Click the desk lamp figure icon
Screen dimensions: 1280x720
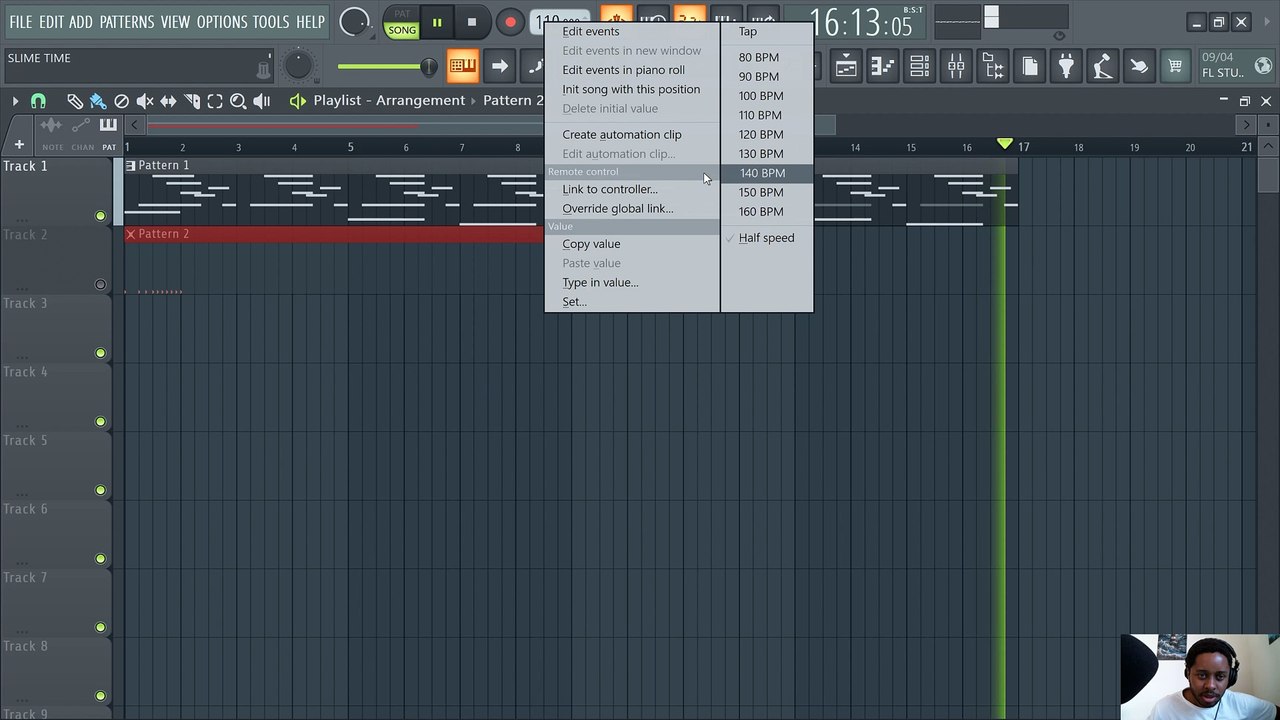(x=1102, y=67)
